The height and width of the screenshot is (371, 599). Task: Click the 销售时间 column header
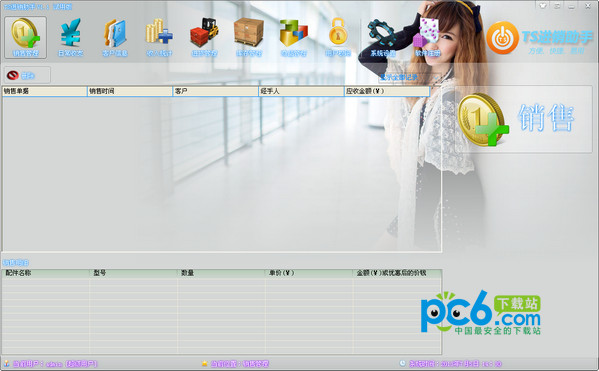(130, 91)
